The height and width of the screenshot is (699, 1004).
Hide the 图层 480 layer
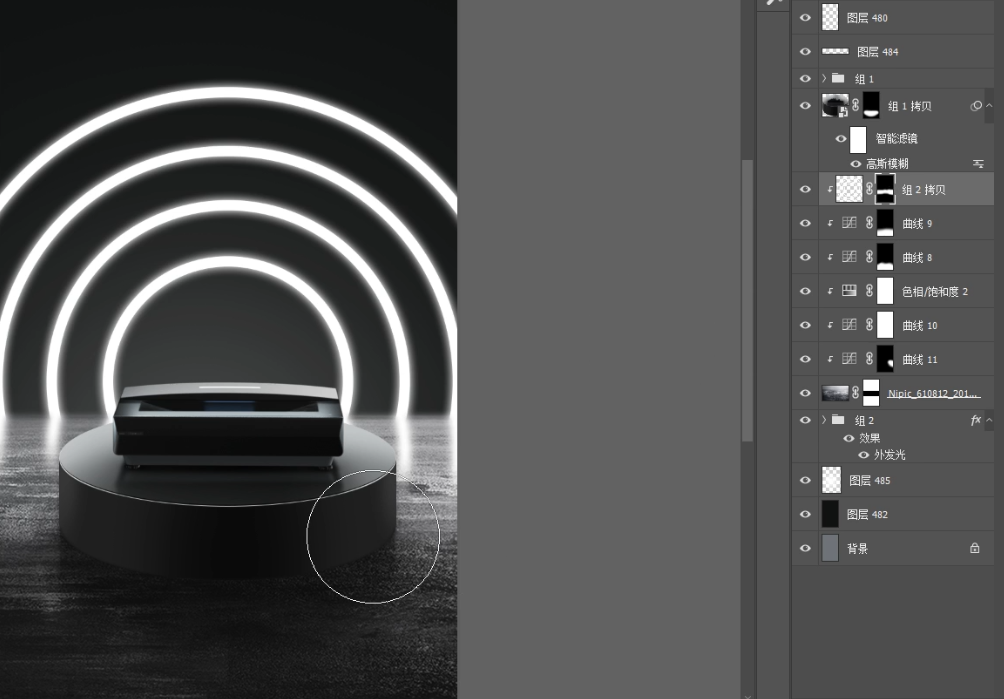pos(806,17)
